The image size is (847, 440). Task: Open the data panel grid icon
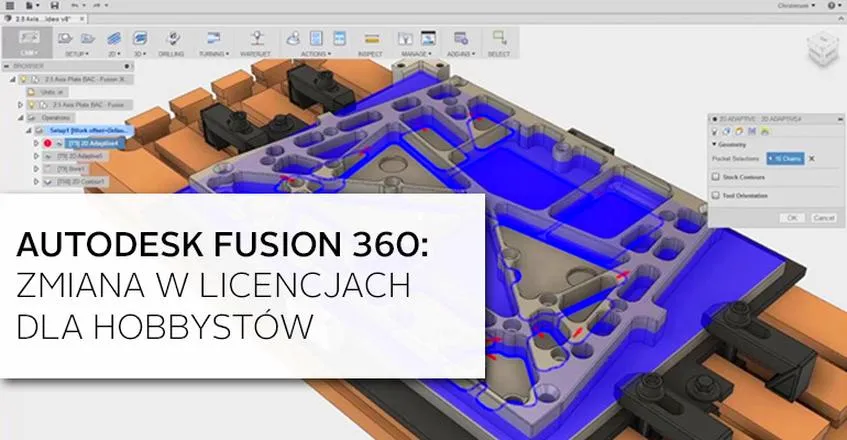(10, 5)
